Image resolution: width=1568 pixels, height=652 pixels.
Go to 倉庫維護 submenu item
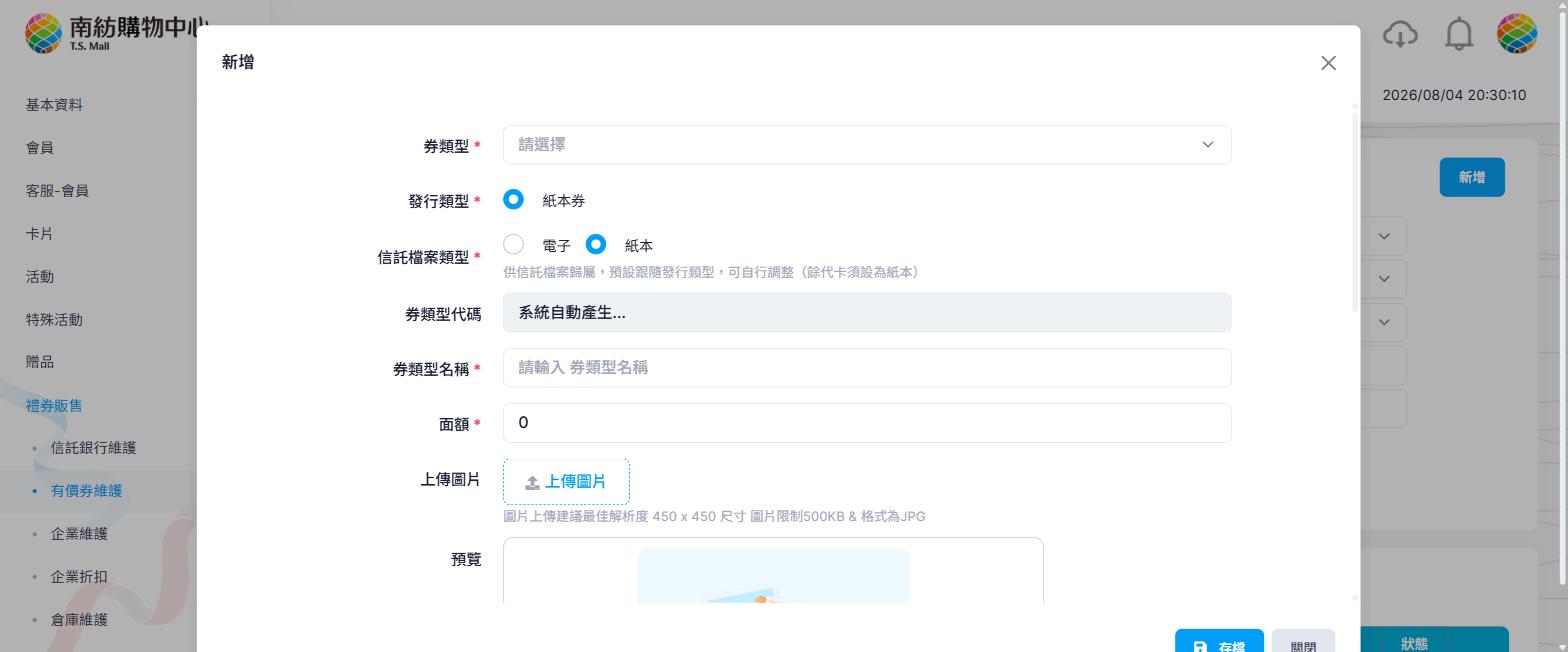point(79,620)
